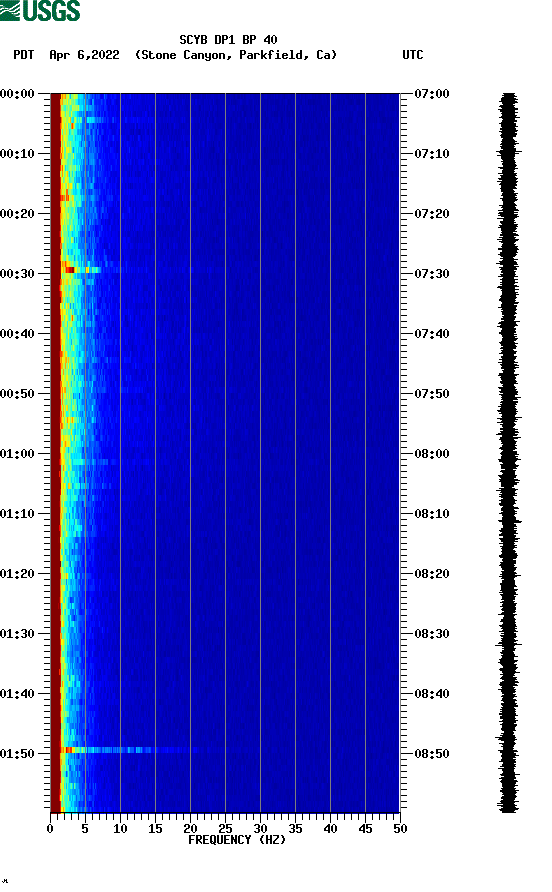Click the red energy burst near 00:30

point(69,270)
